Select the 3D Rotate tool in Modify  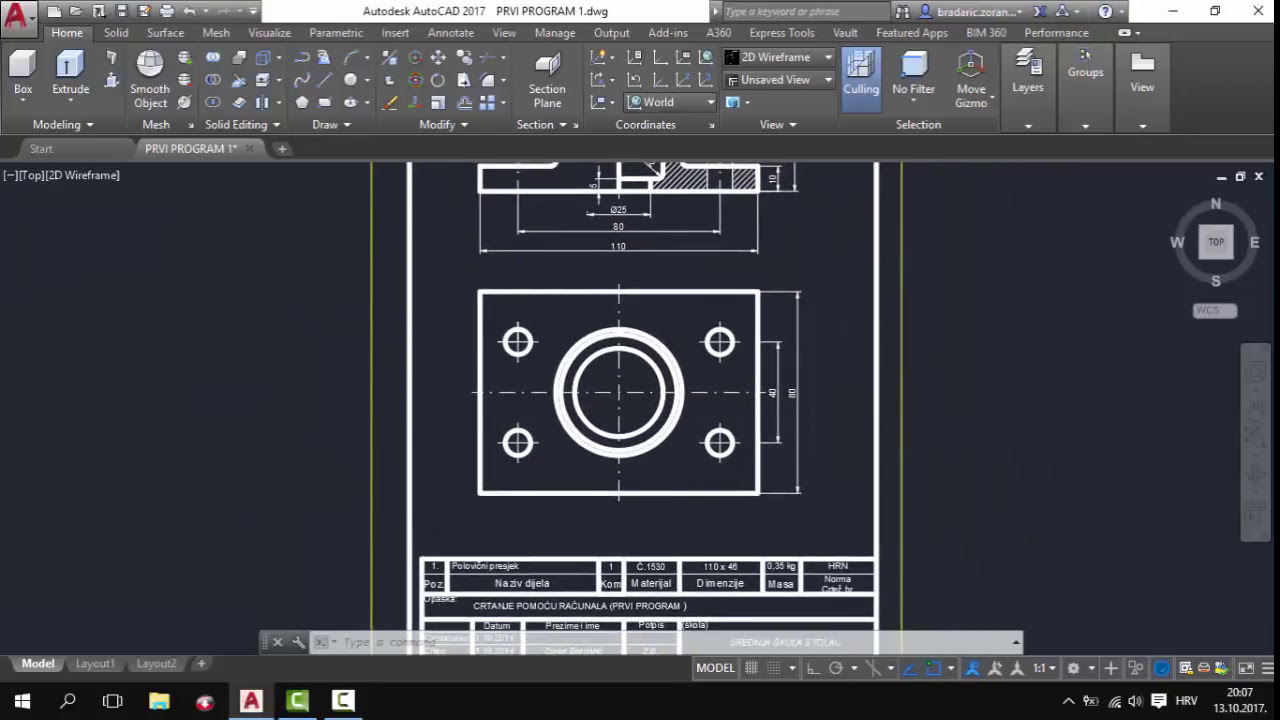[x=416, y=80]
